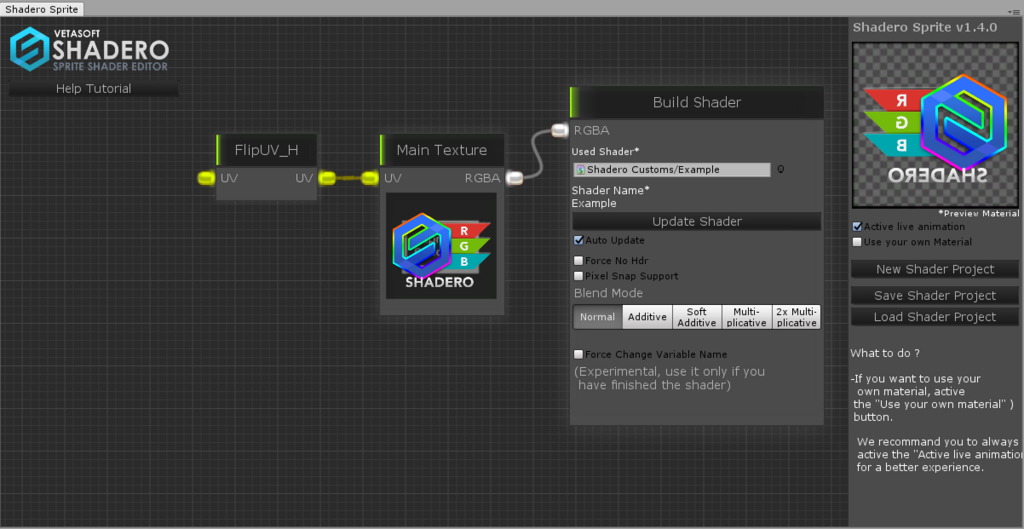The height and width of the screenshot is (529, 1024).
Task: Click the Blend Mode label
Action: tap(608, 293)
